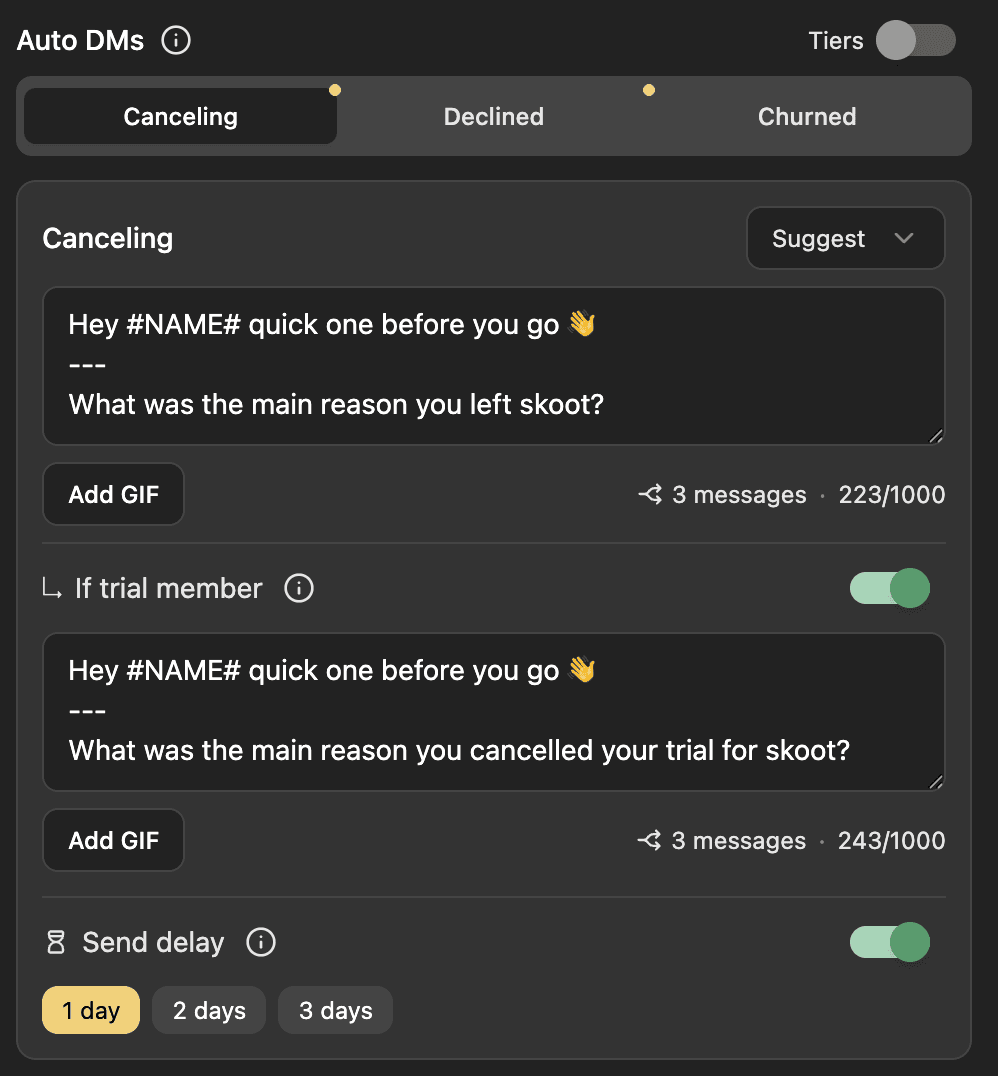The image size is (998, 1076).
Task: Click Add GIF under the Canceling message
Action: [113, 494]
